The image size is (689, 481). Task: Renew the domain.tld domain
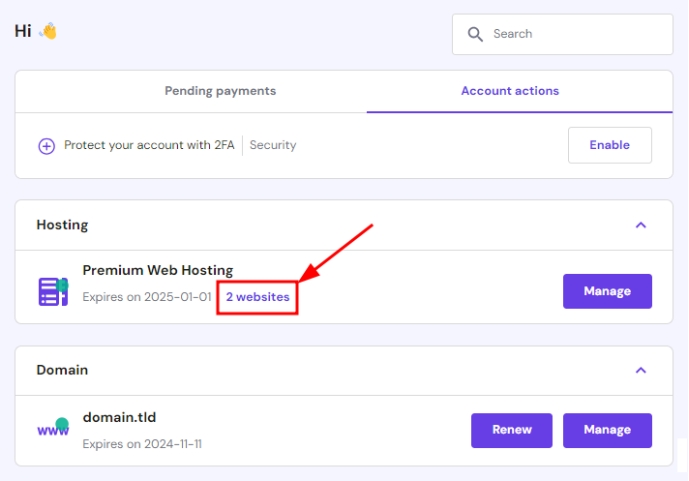tap(511, 430)
